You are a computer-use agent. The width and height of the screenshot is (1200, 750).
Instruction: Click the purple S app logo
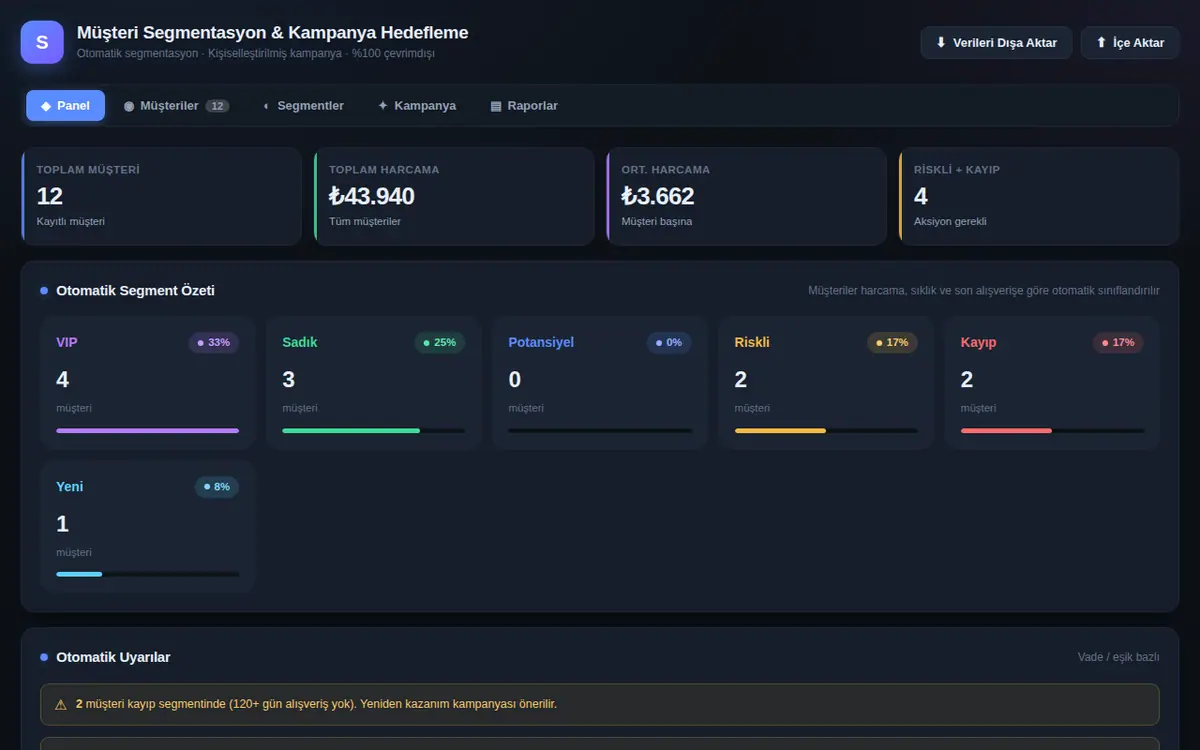tap(42, 42)
